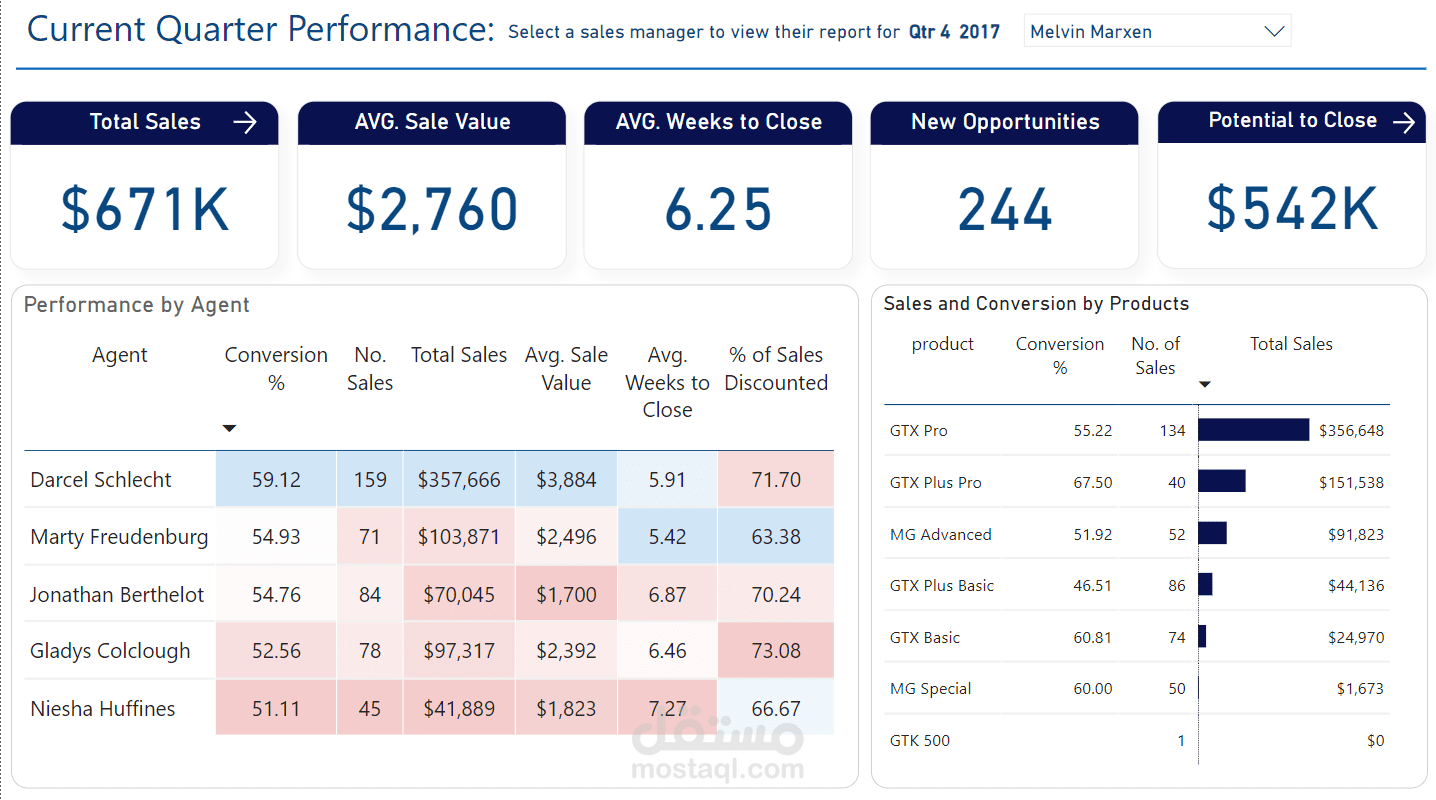Viewport: 1436px width, 800px height.
Task: Click Marty Freudenburg's $103,871 total sales cell
Action: [459, 537]
